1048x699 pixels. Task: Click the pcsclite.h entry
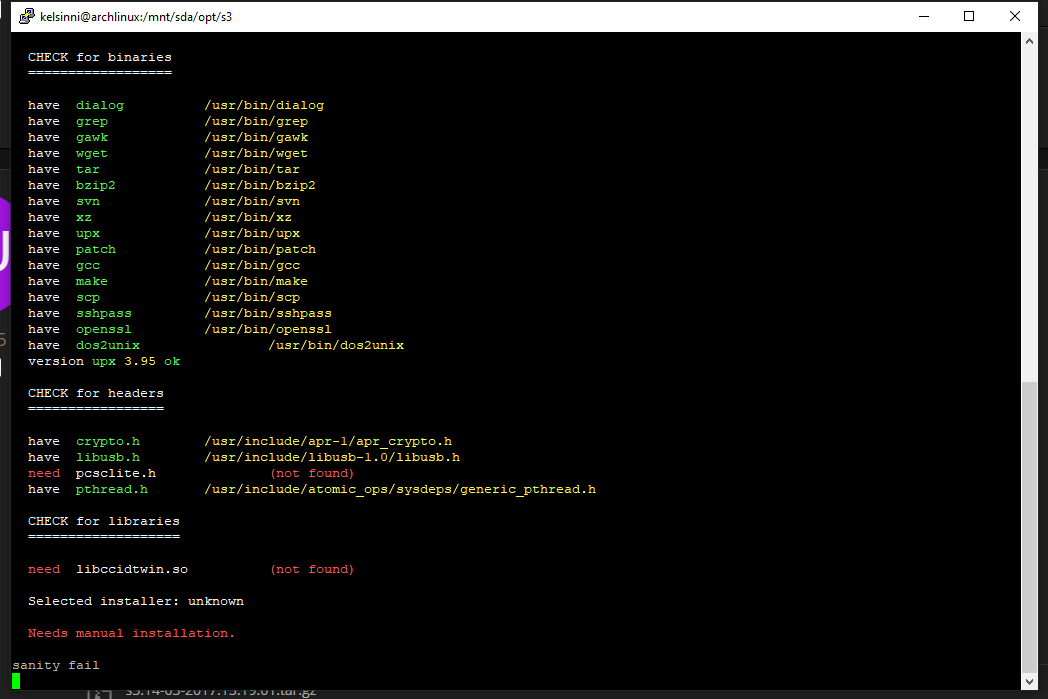[x=116, y=473]
